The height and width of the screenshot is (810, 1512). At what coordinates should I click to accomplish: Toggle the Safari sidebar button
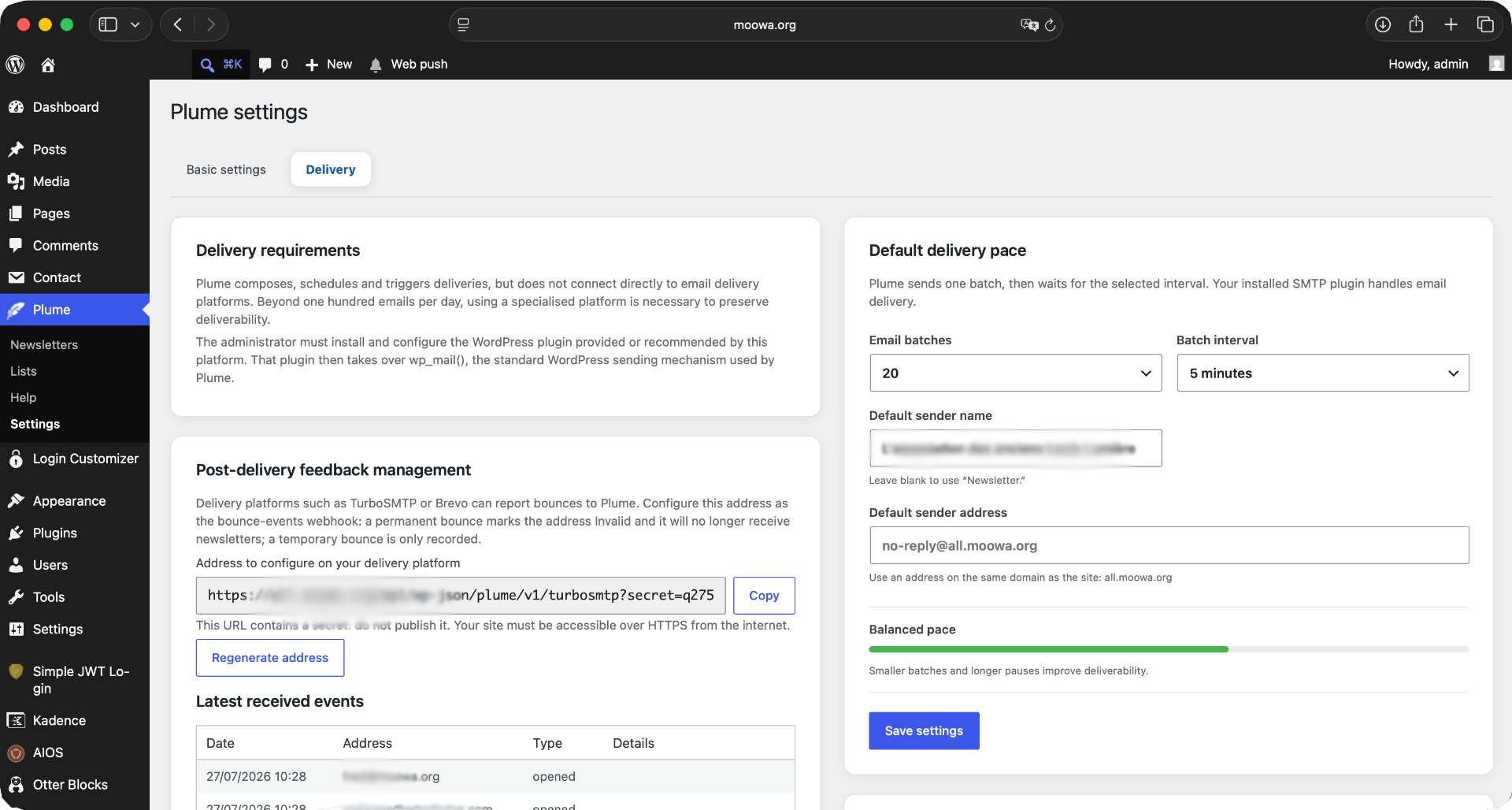(108, 24)
